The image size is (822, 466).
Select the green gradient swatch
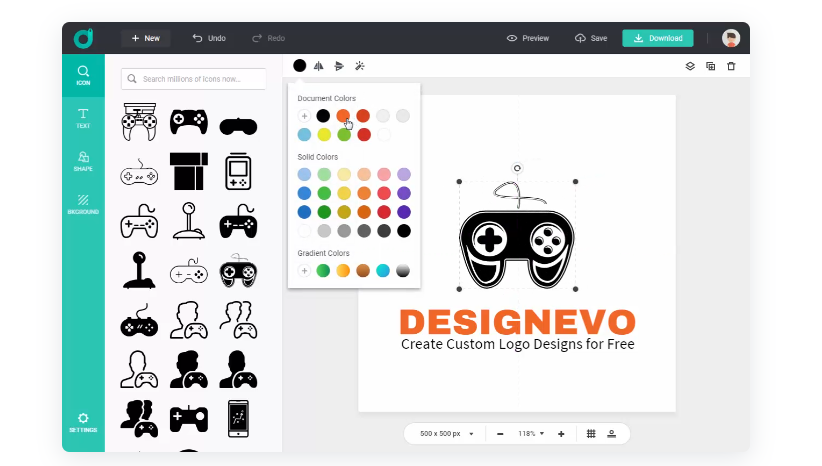point(323,270)
